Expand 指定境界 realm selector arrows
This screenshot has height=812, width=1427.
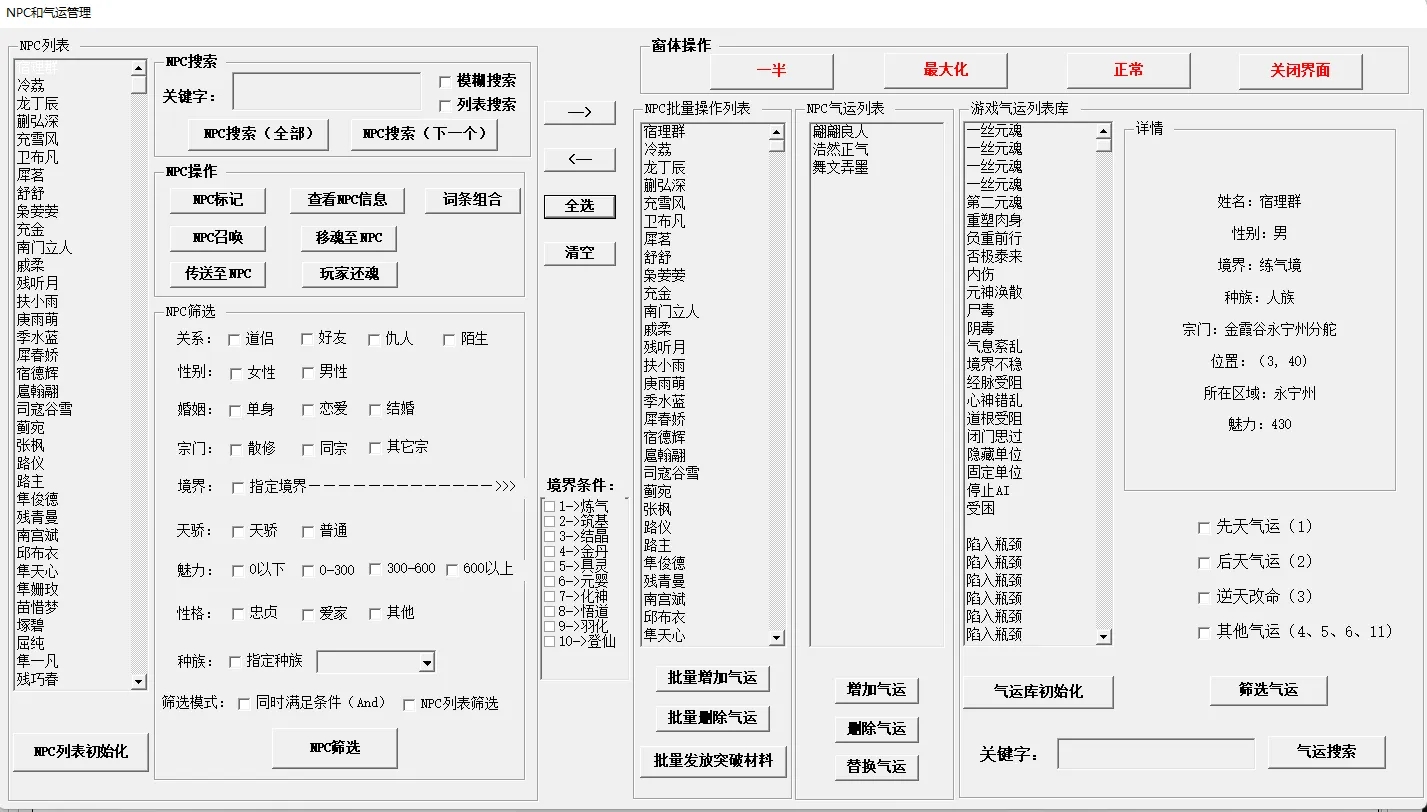coord(505,487)
